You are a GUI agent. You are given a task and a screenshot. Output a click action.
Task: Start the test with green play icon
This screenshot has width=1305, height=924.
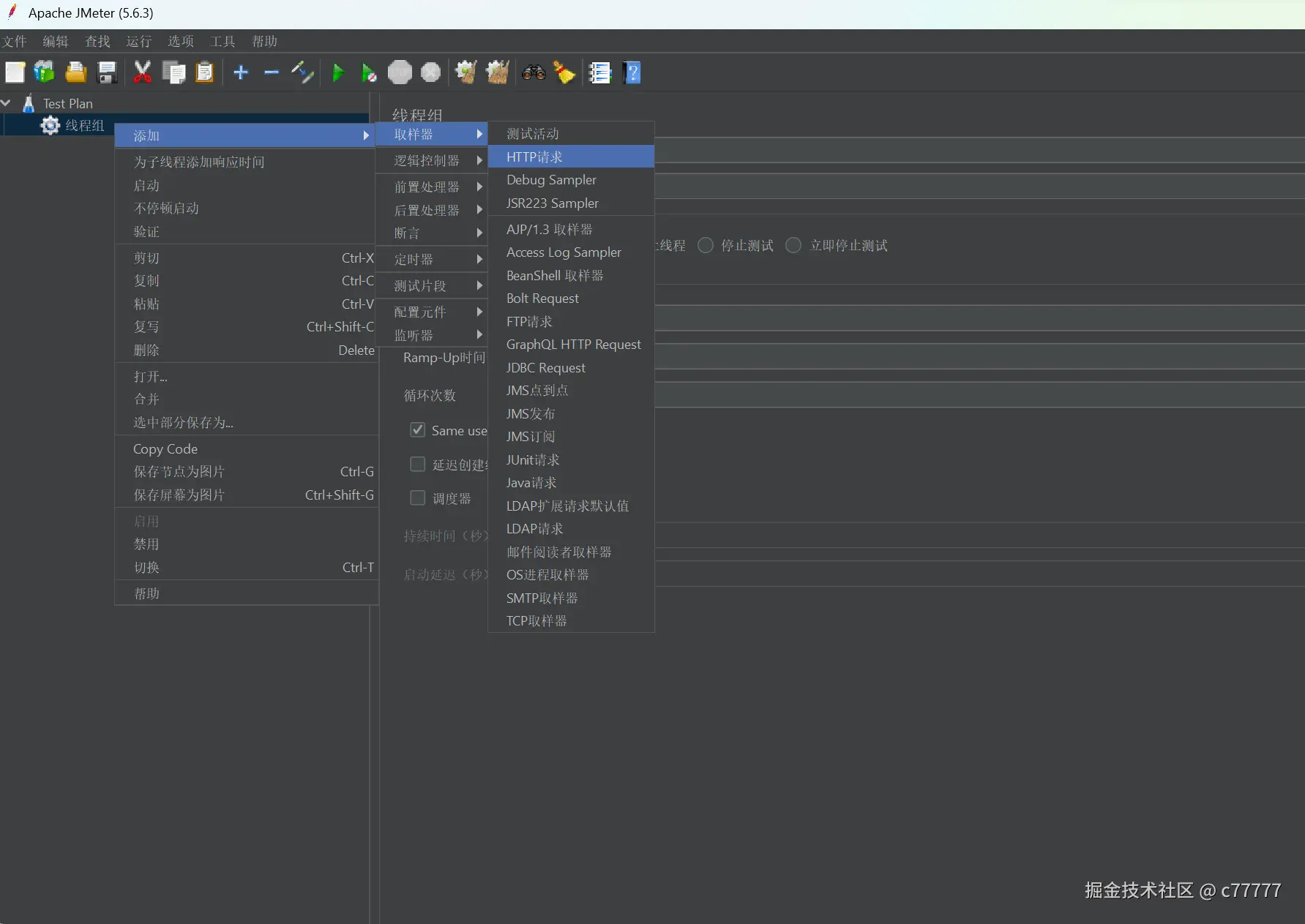click(338, 72)
